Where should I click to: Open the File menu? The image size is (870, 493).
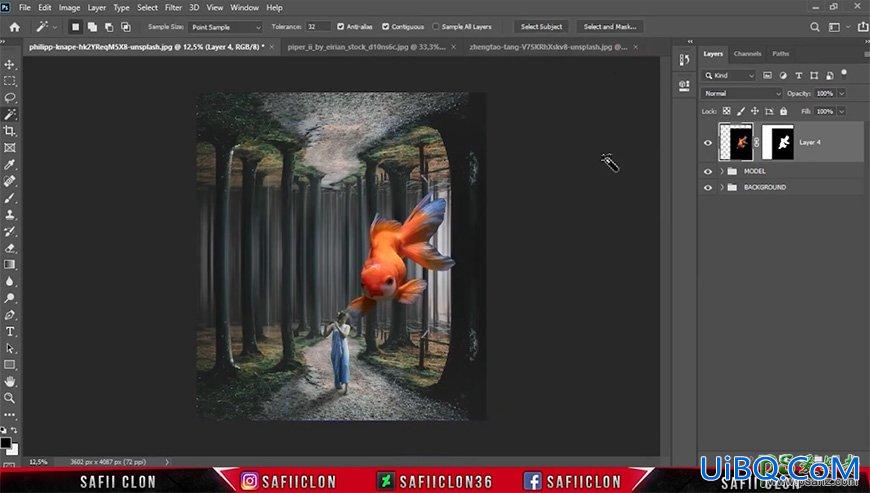coord(25,8)
